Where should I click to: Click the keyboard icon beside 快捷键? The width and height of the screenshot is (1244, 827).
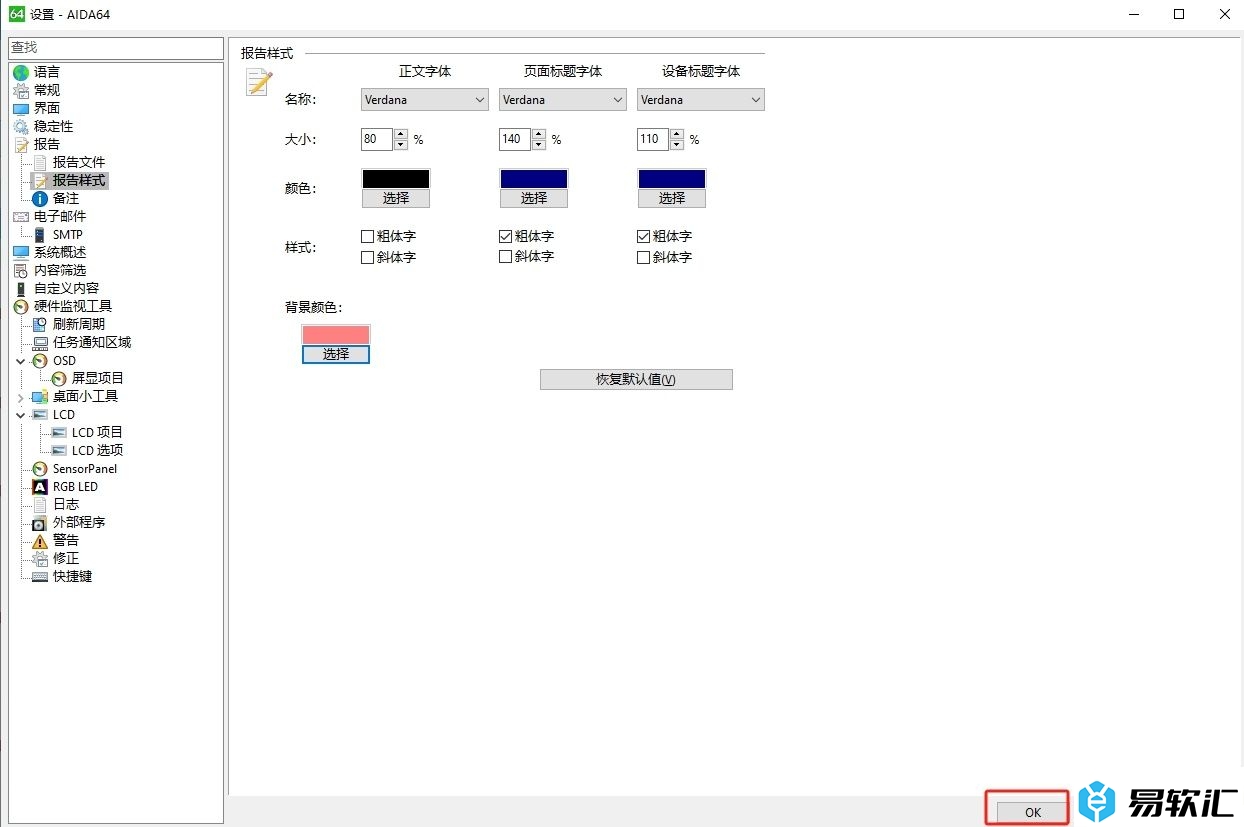[40, 576]
